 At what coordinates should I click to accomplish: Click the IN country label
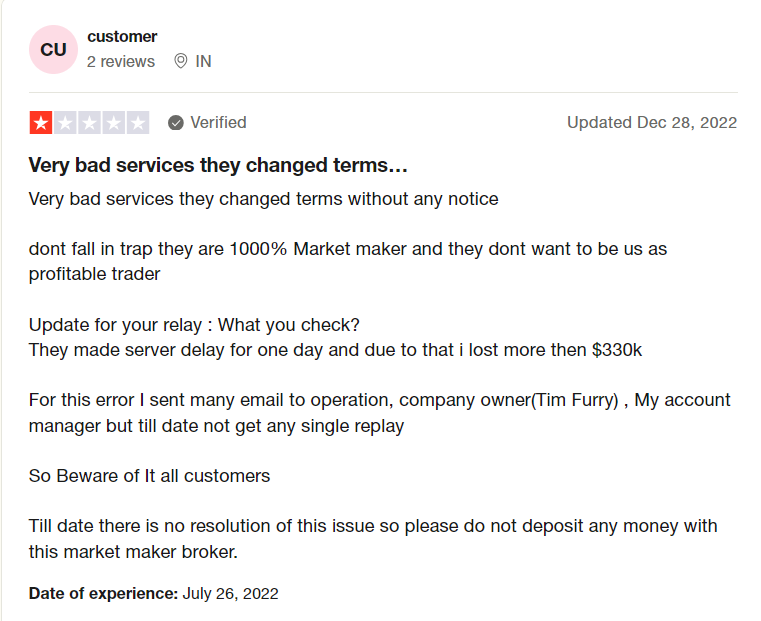[203, 62]
